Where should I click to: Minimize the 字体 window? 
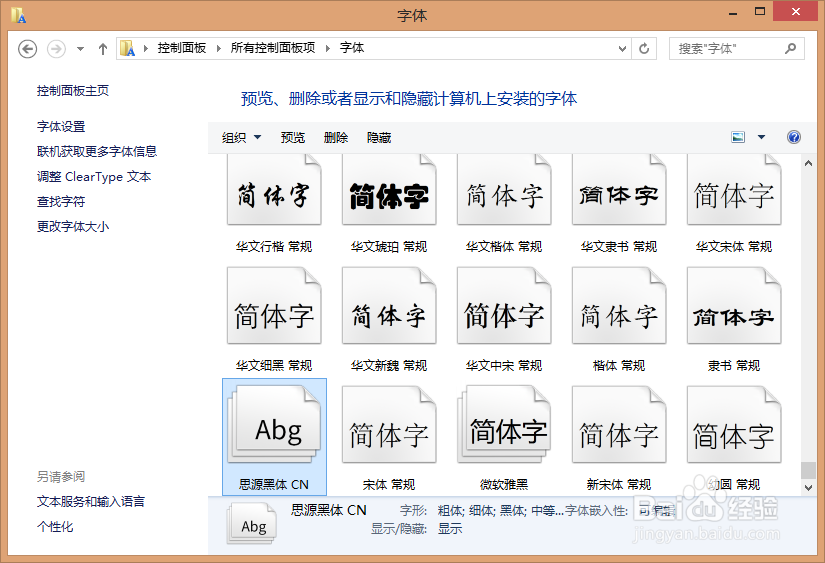pyautogui.click(x=733, y=13)
